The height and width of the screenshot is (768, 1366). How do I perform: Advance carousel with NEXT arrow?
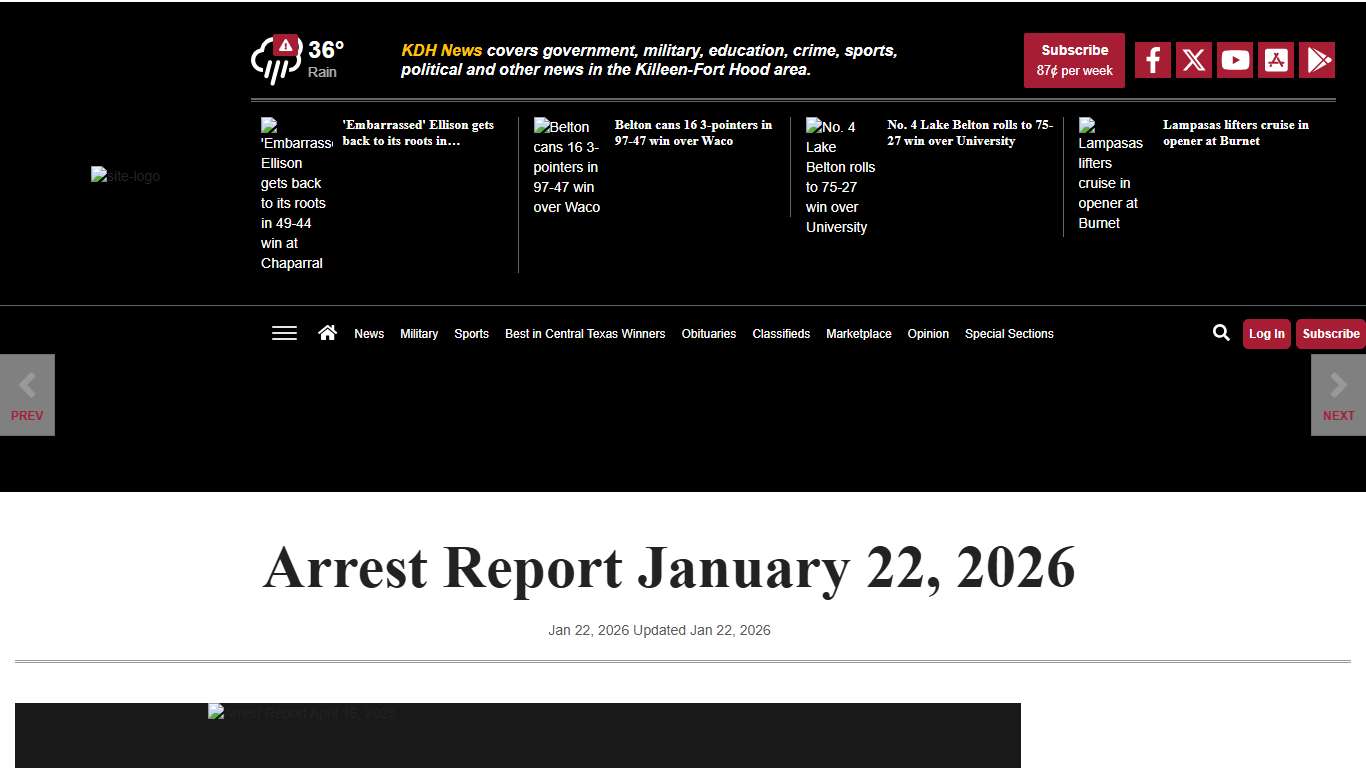[1337, 394]
